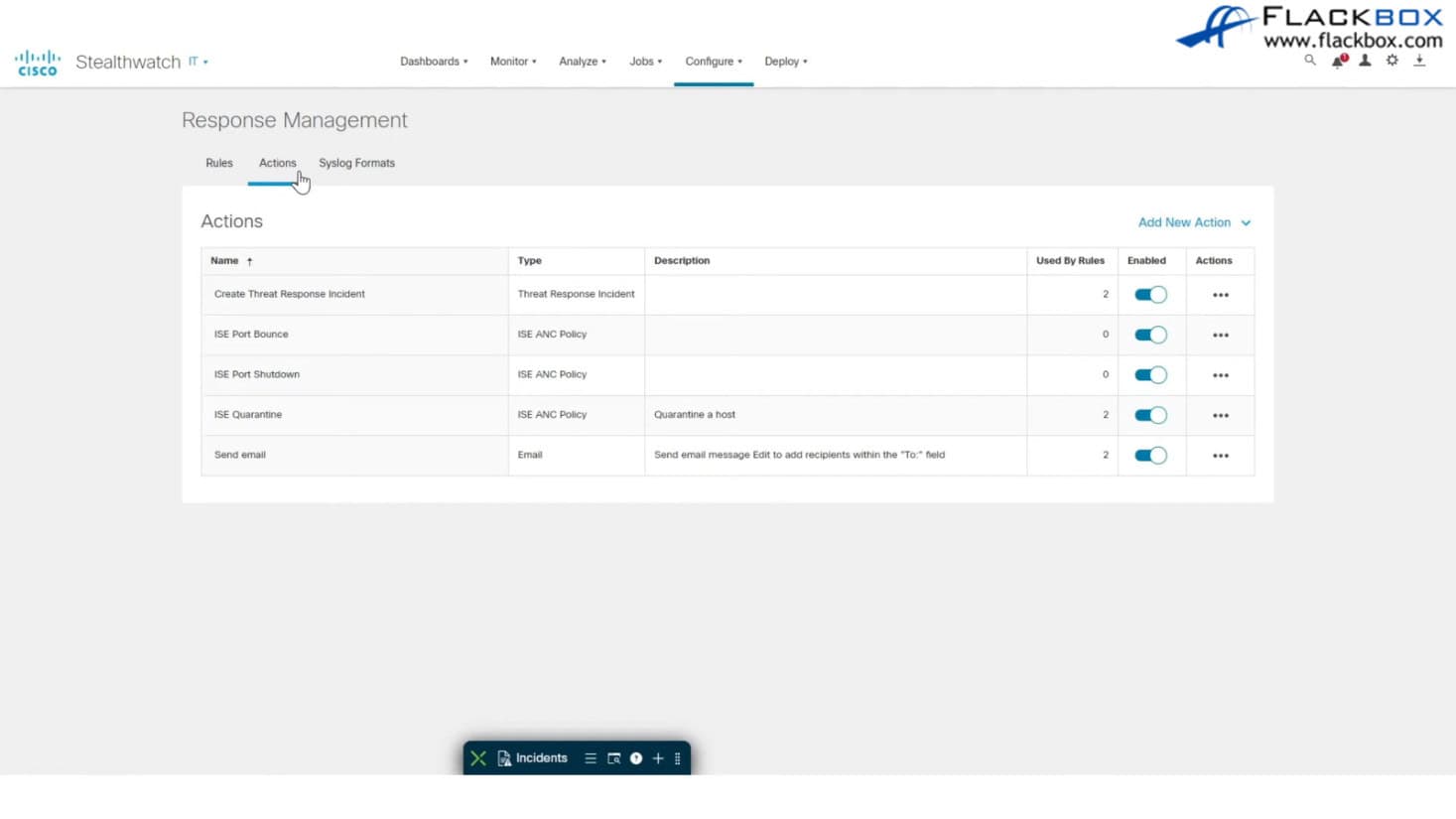Click the ISE Port Shutdown action name
The width and height of the screenshot is (1456, 819).
tap(257, 374)
